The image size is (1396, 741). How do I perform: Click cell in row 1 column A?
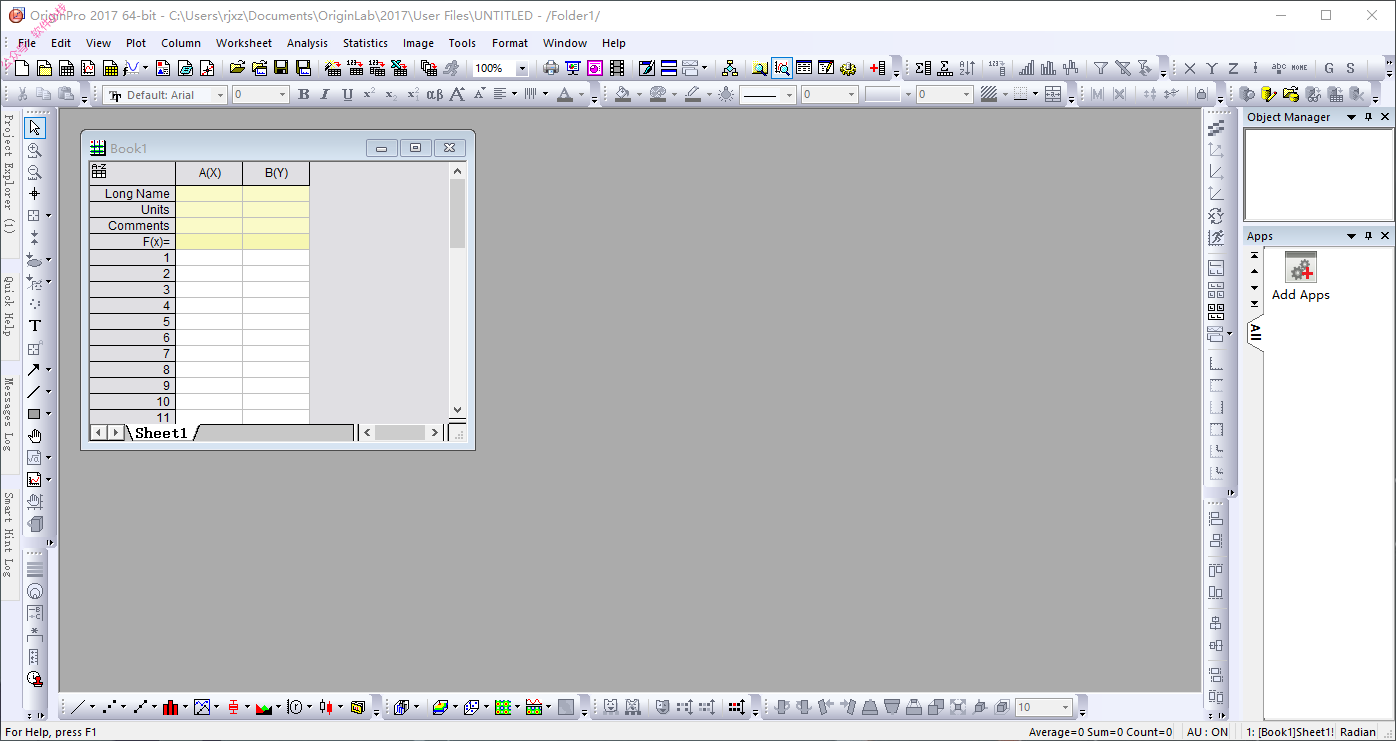coord(209,258)
